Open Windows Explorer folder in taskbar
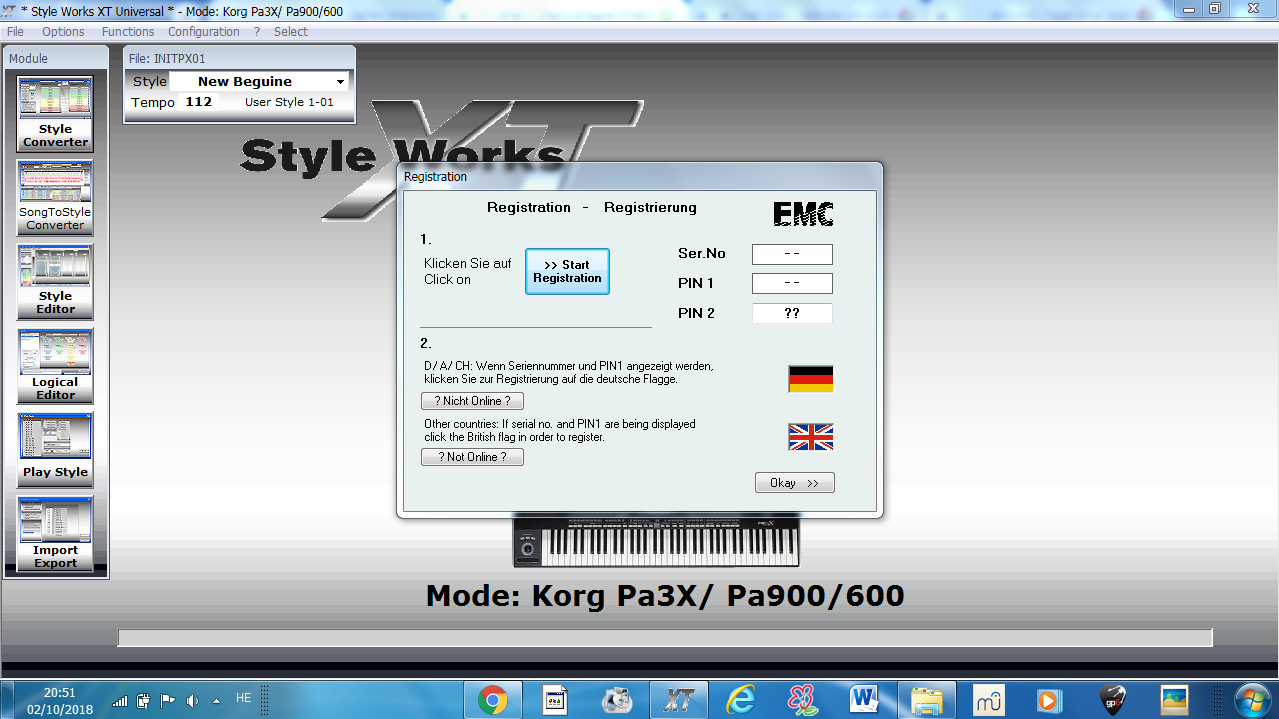Viewport: 1279px width, 719px height. (926, 700)
